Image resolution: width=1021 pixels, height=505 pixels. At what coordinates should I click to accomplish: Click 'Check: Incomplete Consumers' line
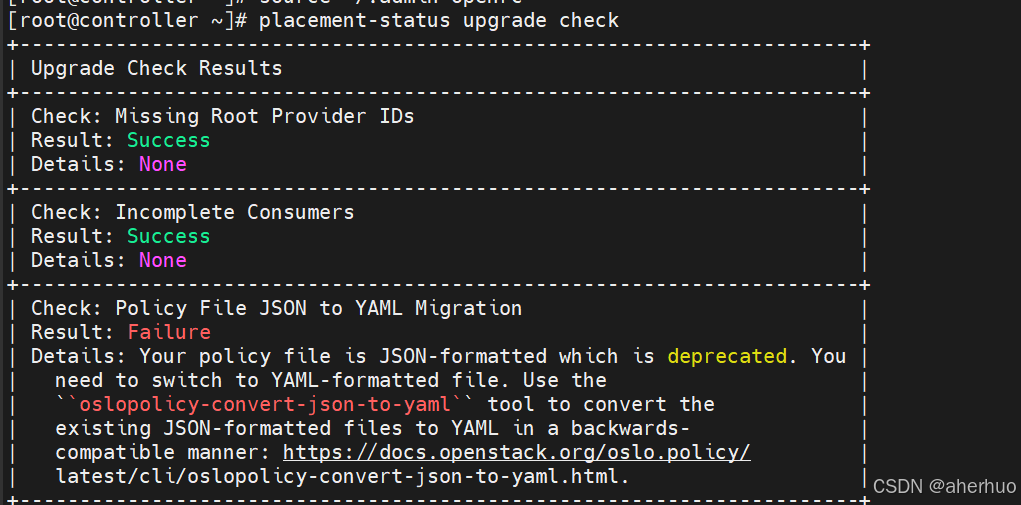[x=192, y=212]
